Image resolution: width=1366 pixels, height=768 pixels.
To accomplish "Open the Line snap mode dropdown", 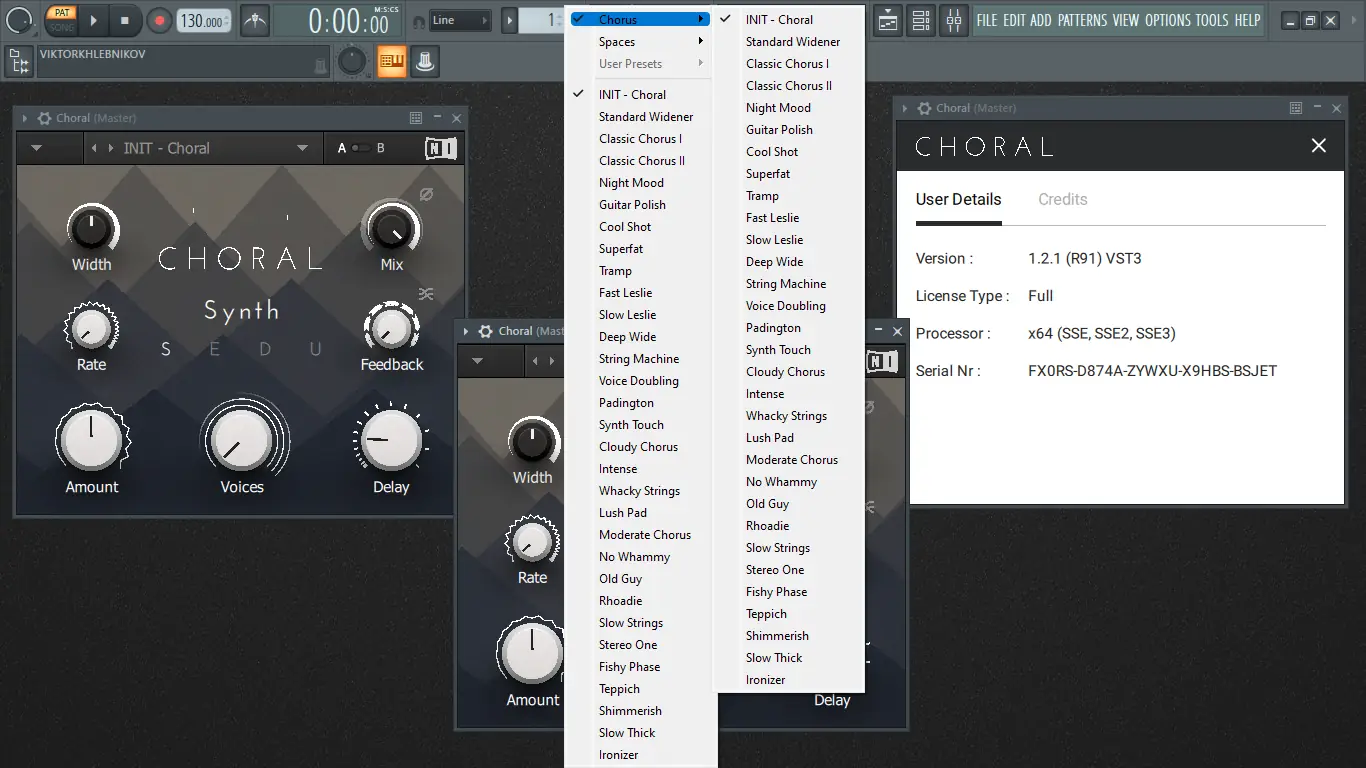I will 460,19.
